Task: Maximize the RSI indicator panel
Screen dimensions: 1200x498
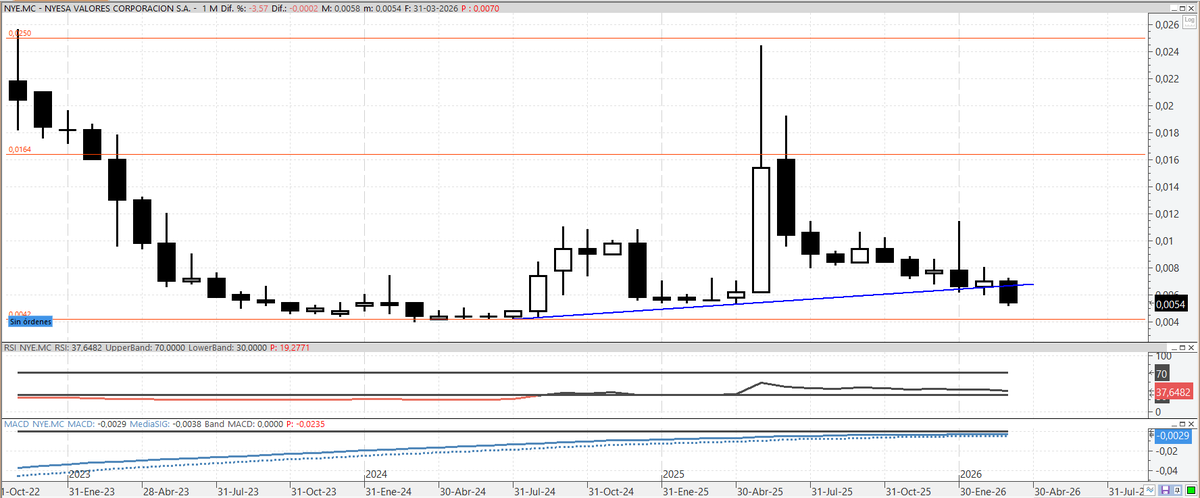Action: coord(1182,347)
